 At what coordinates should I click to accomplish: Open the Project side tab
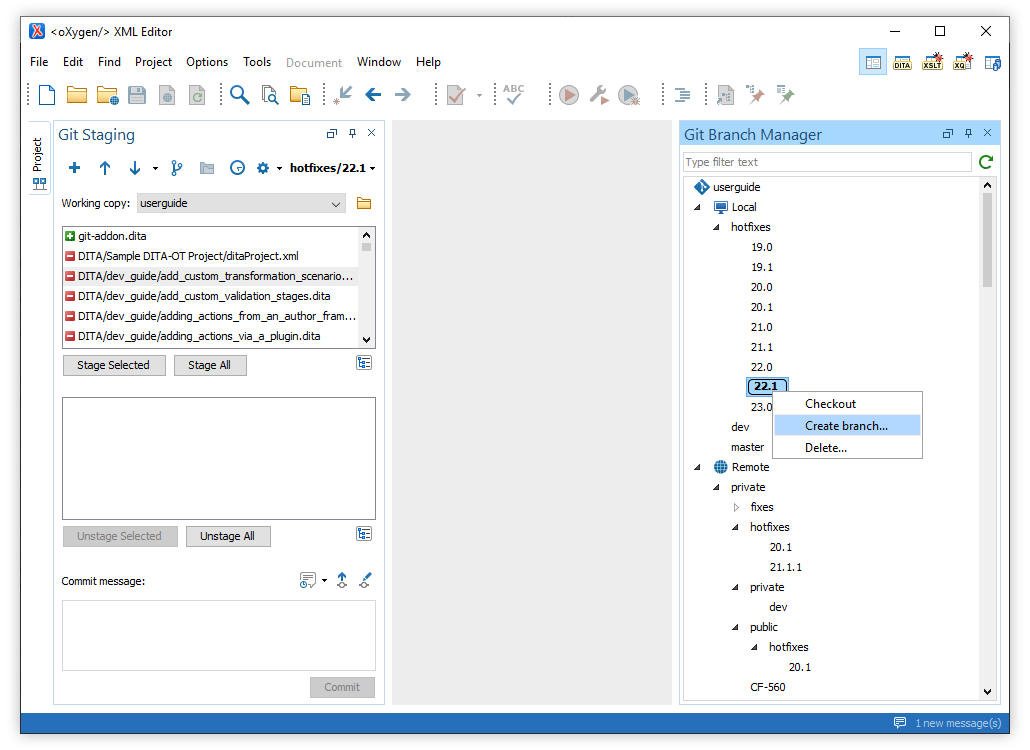tap(39, 158)
